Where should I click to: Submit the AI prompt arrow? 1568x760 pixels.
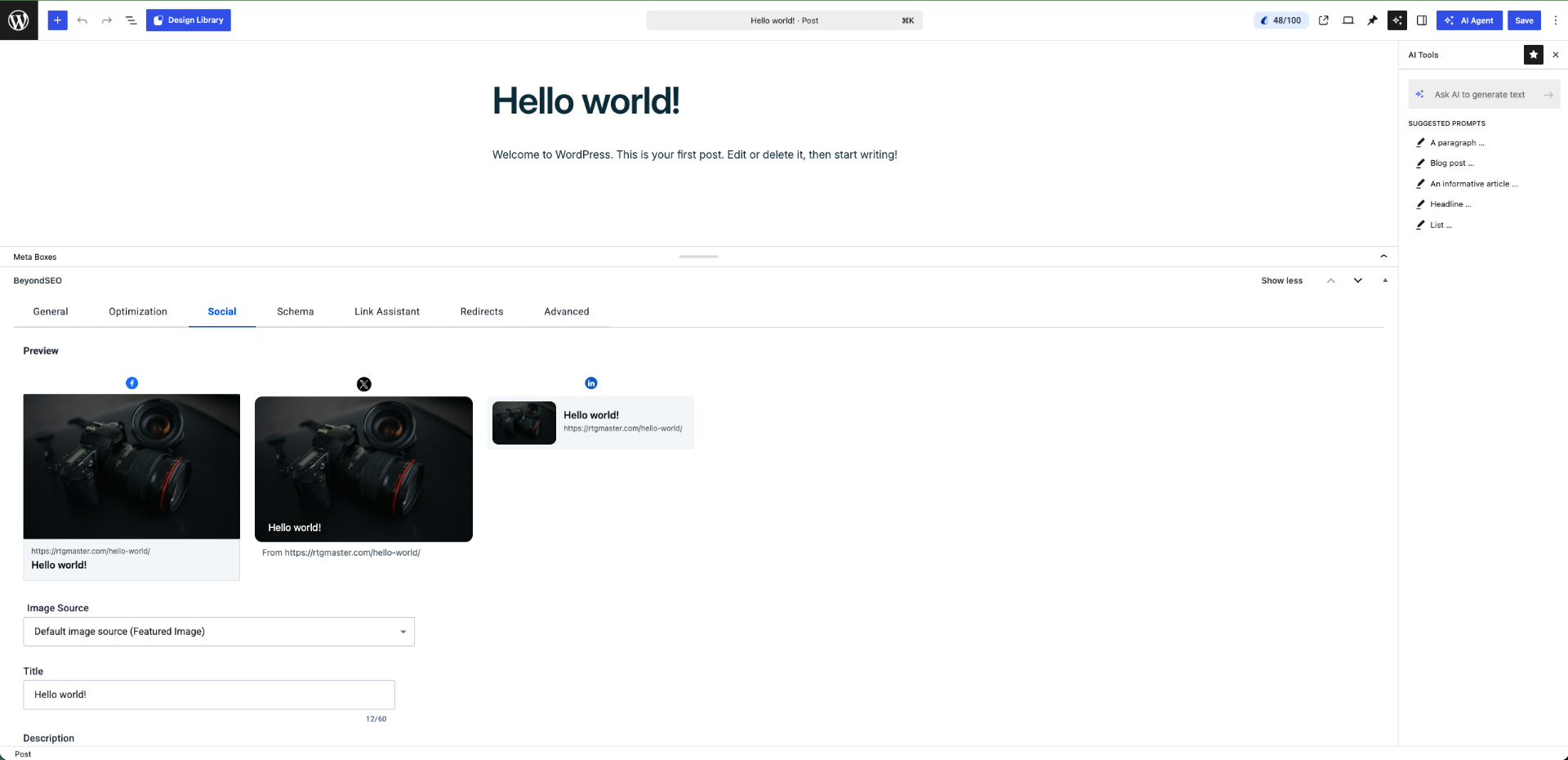coord(1548,95)
